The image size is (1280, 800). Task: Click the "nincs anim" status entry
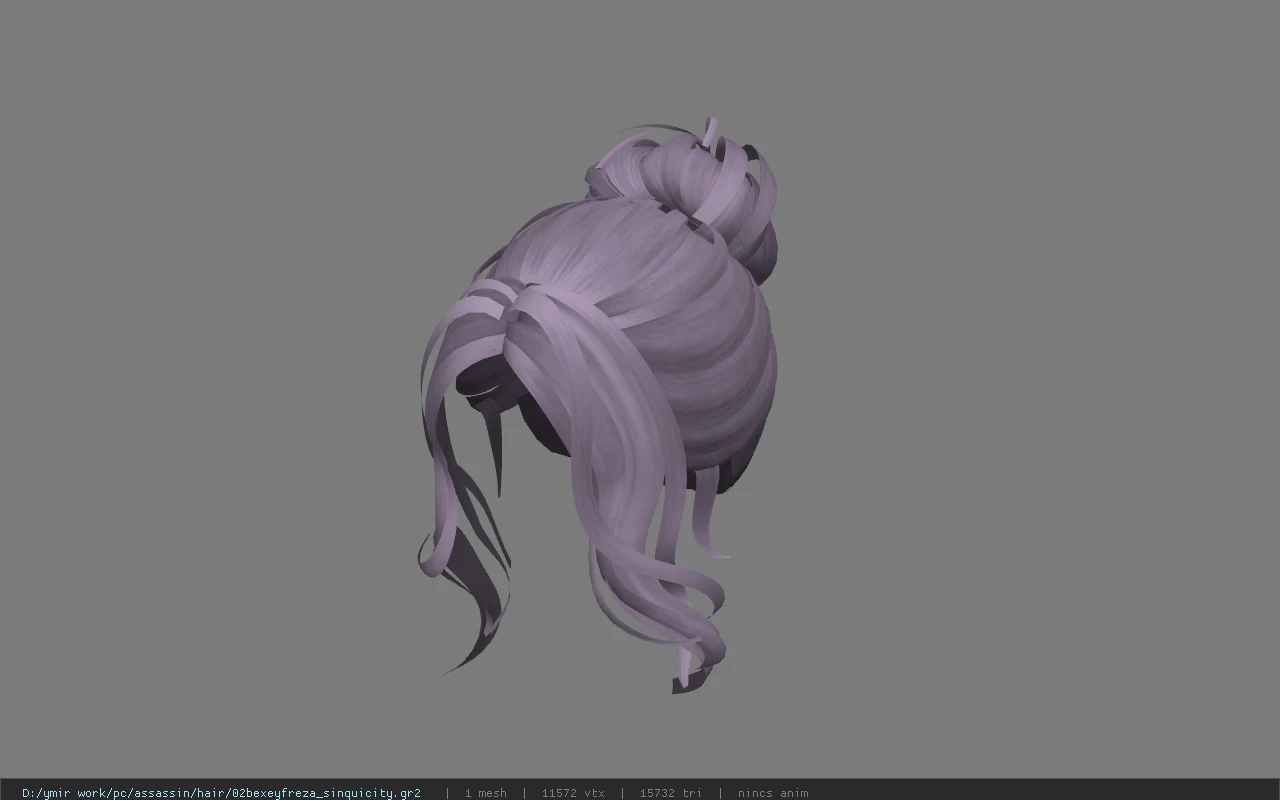[773, 793]
